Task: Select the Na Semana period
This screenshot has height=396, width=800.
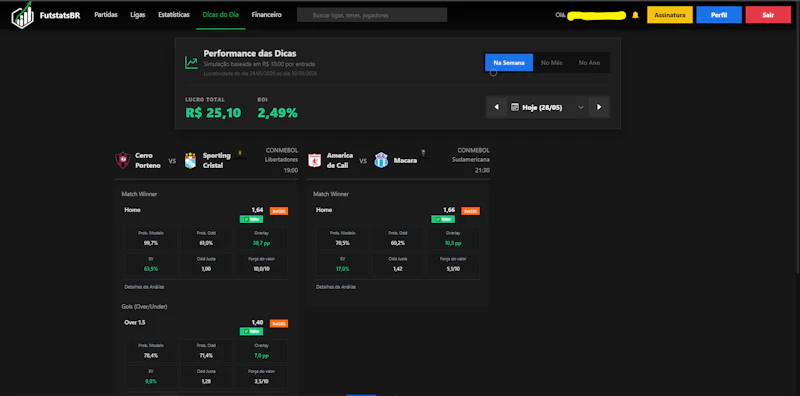Action: [509, 63]
